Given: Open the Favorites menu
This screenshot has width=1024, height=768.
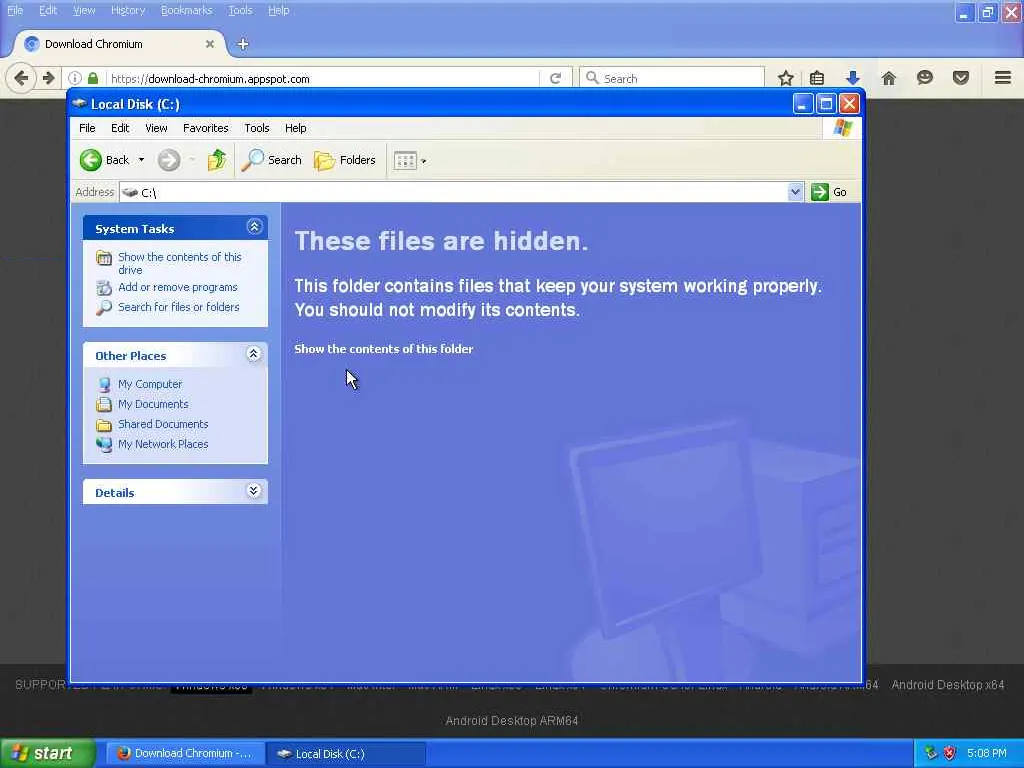Looking at the screenshot, I should [206, 128].
